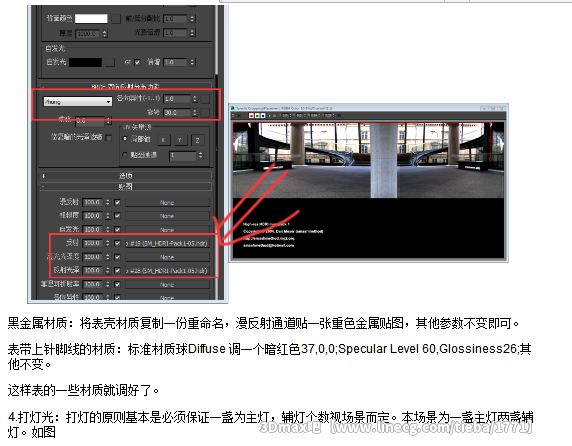Click the alpha channel icon in crop window

click(x=269, y=116)
